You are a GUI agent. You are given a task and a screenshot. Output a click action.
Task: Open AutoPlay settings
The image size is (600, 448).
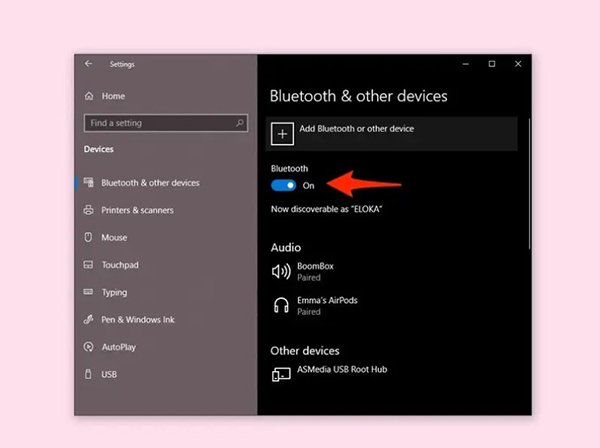pos(119,347)
